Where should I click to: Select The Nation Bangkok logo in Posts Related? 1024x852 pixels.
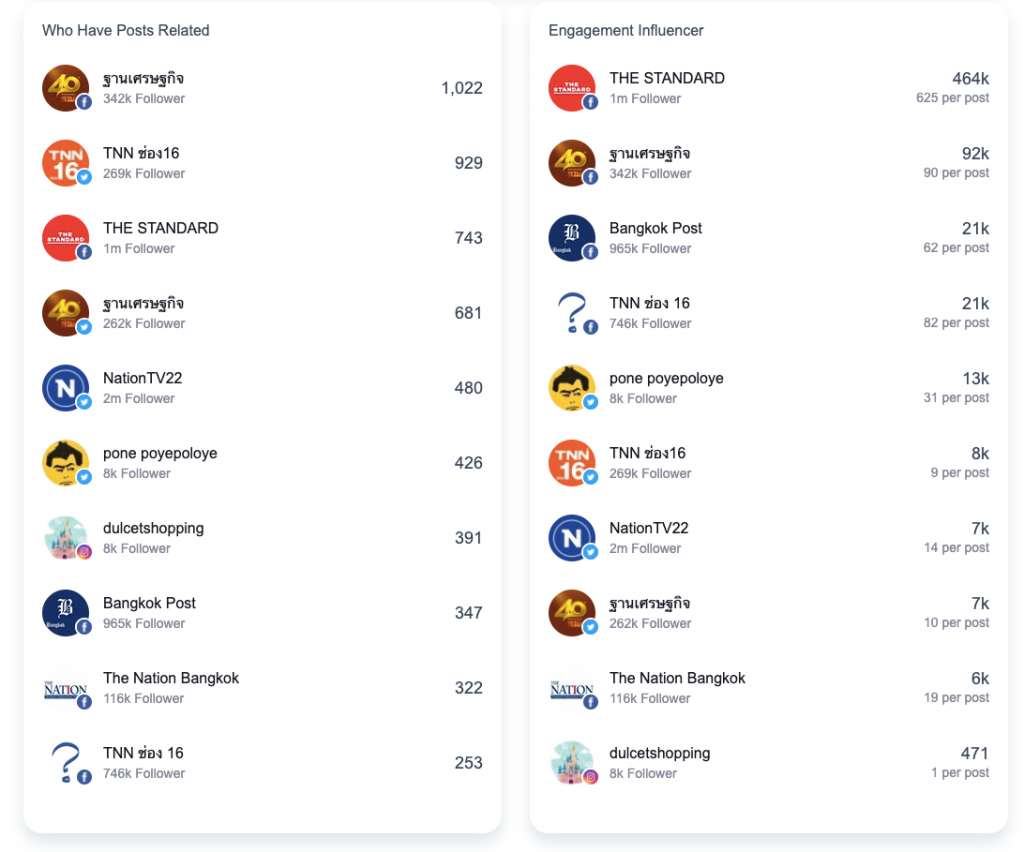click(x=65, y=688)
